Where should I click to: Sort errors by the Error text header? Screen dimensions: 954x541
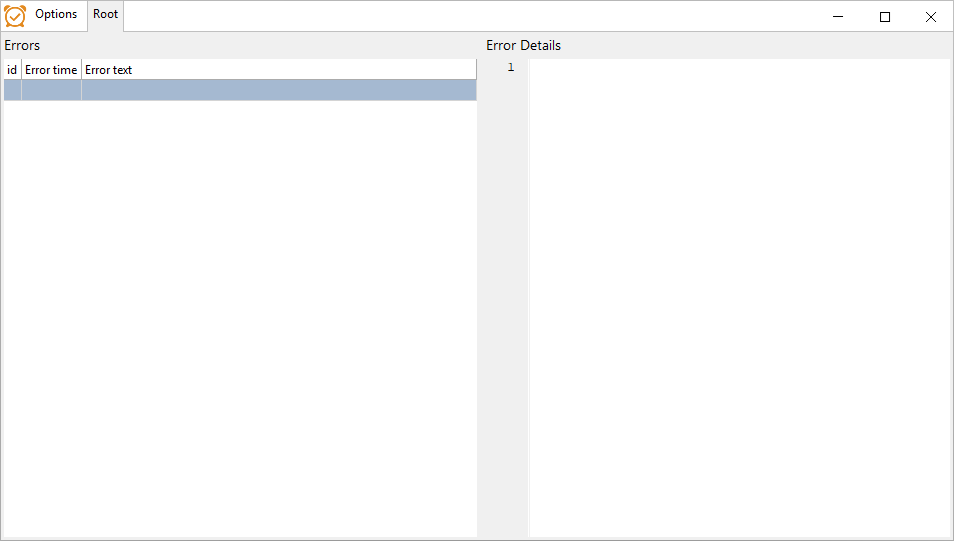[279, 70]
